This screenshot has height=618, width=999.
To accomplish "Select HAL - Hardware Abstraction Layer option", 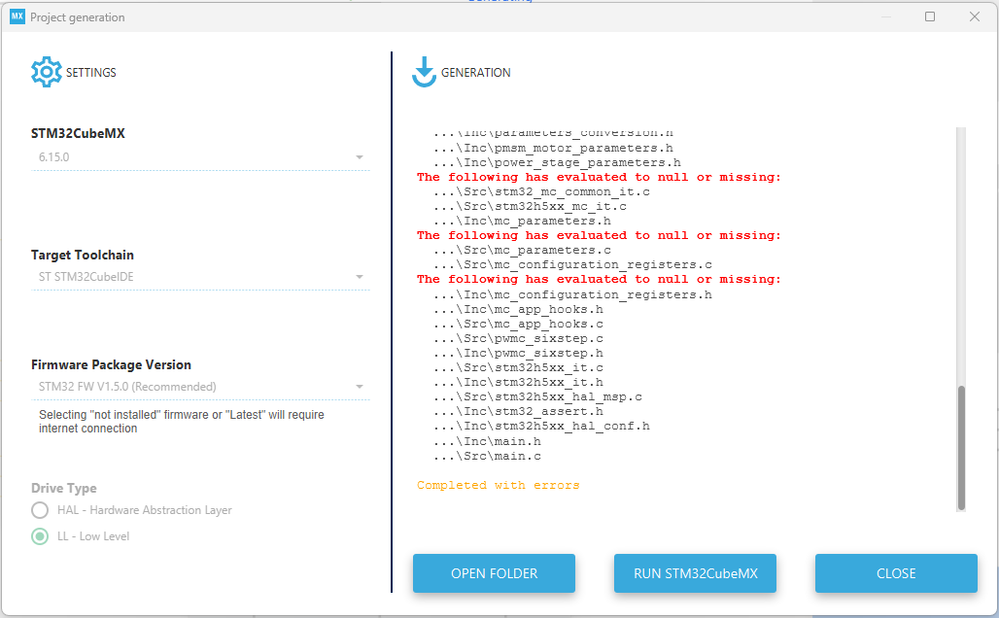I will click(40, 510).
